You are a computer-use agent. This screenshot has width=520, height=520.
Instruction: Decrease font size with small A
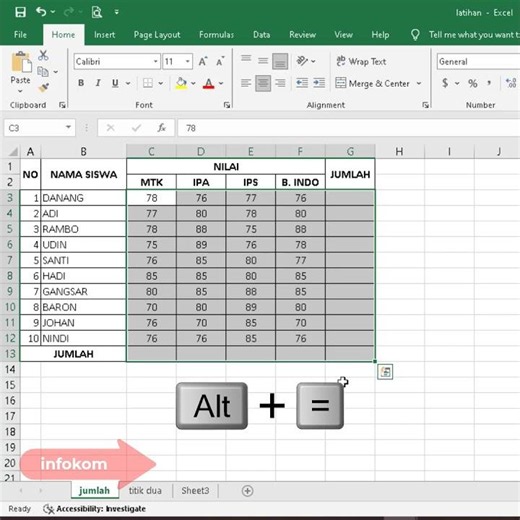click(x=220, y=62)
